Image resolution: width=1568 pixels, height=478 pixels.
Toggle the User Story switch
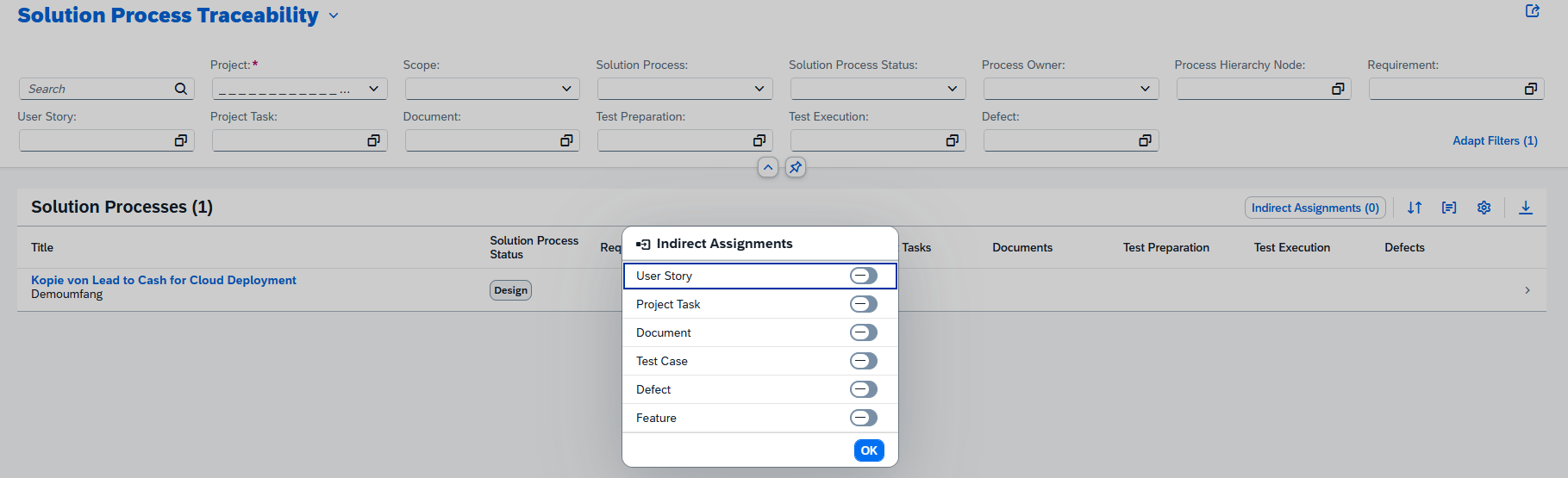(x=863, y=276)
